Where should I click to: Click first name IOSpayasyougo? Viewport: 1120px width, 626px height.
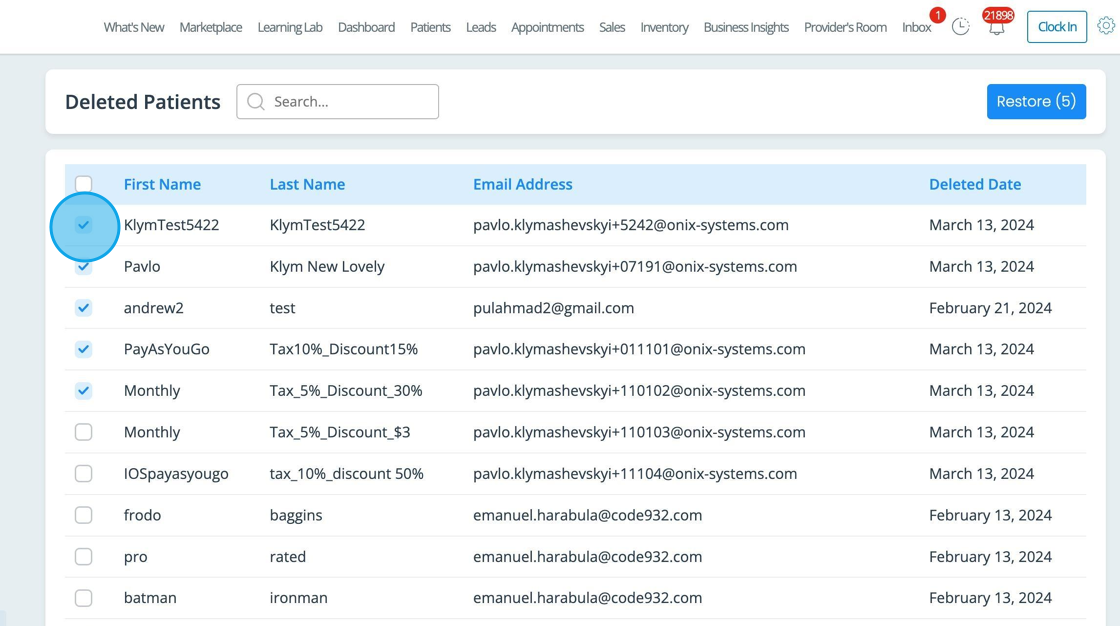[x=176, y=474]
